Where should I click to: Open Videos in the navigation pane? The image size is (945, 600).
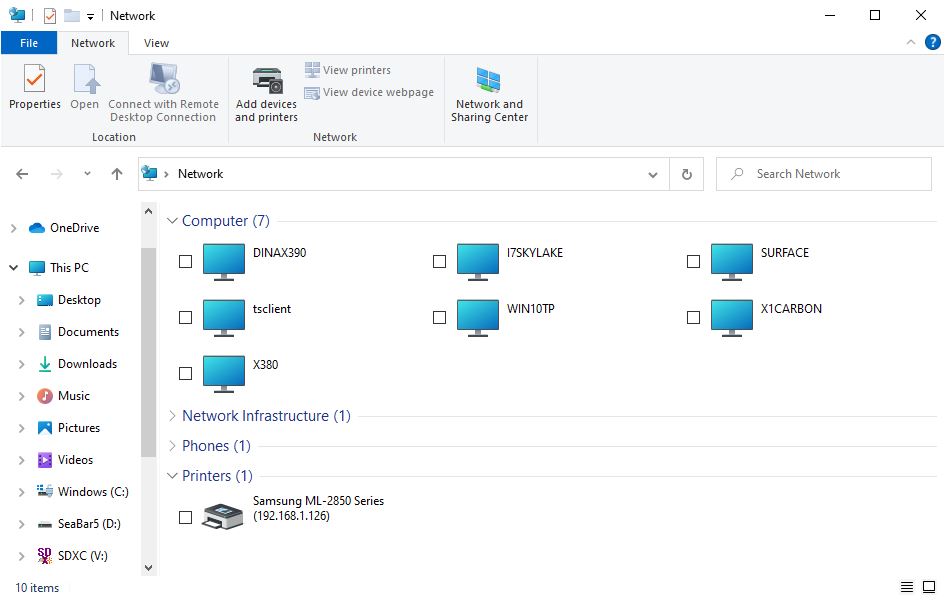(65, 460)
